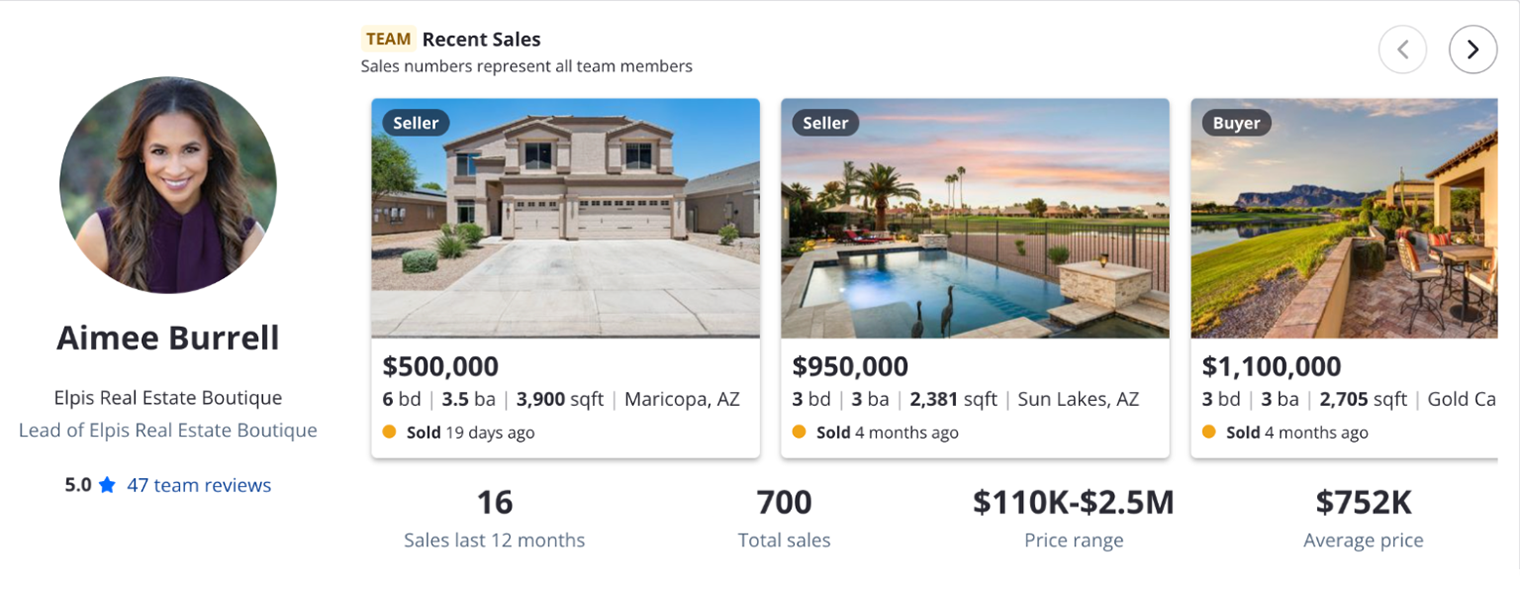Click the Buyer badge on $1,100,000 listing
The image size is (1520, 590).
click(1236, 123)
